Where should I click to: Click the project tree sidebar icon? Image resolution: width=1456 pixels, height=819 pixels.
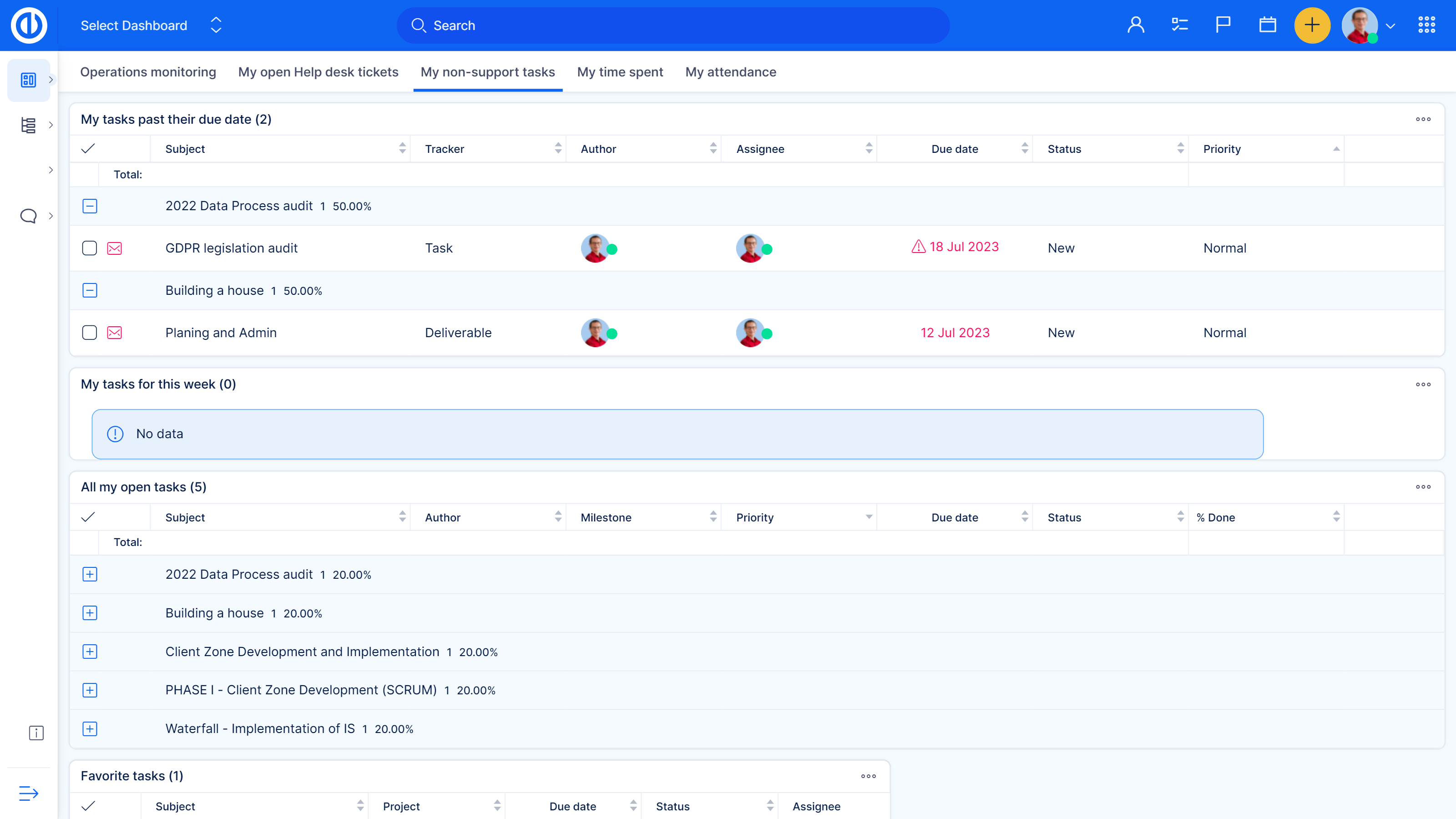click(28, 125)
